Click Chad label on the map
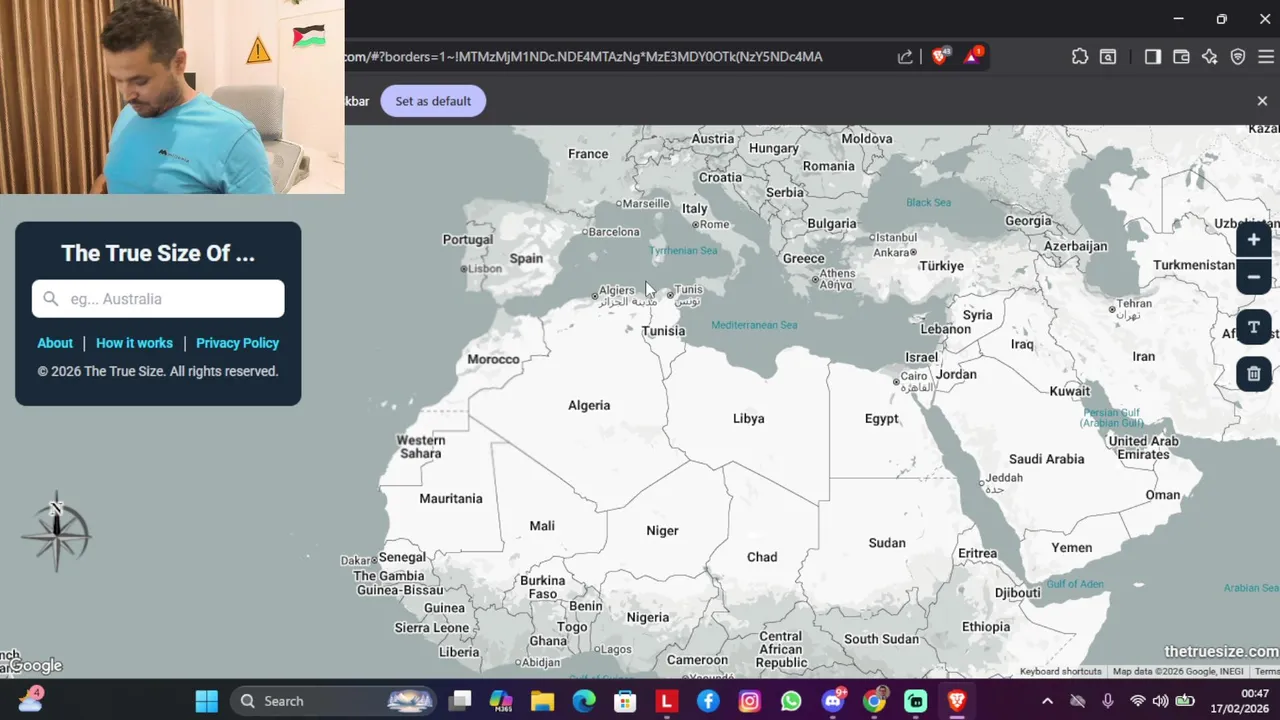The image size is (1280, 720). [x=762, y=557]
